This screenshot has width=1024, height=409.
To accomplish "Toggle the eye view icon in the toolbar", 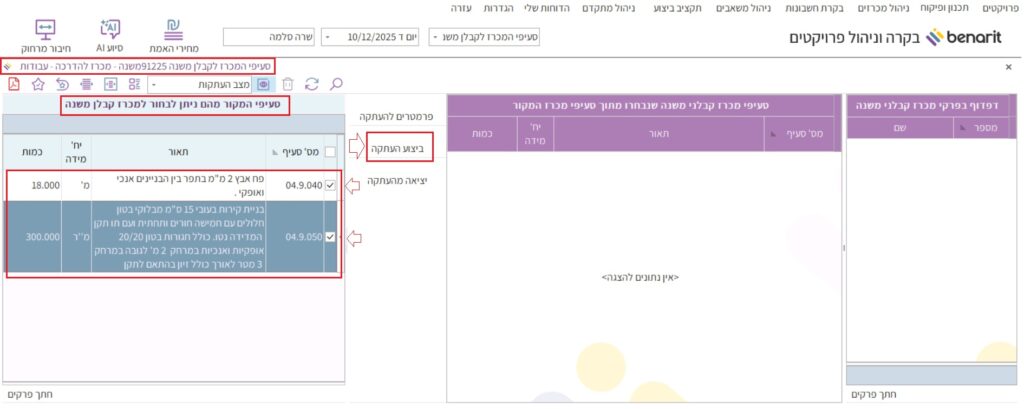I will click(264, 84).
